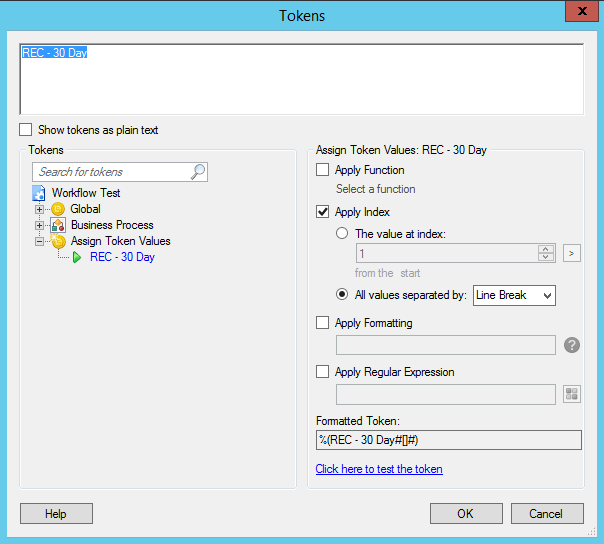Enable the Apply Regular Expression checkbox
The width and height of the screenshot is (604, 544).
coord(322,372)
